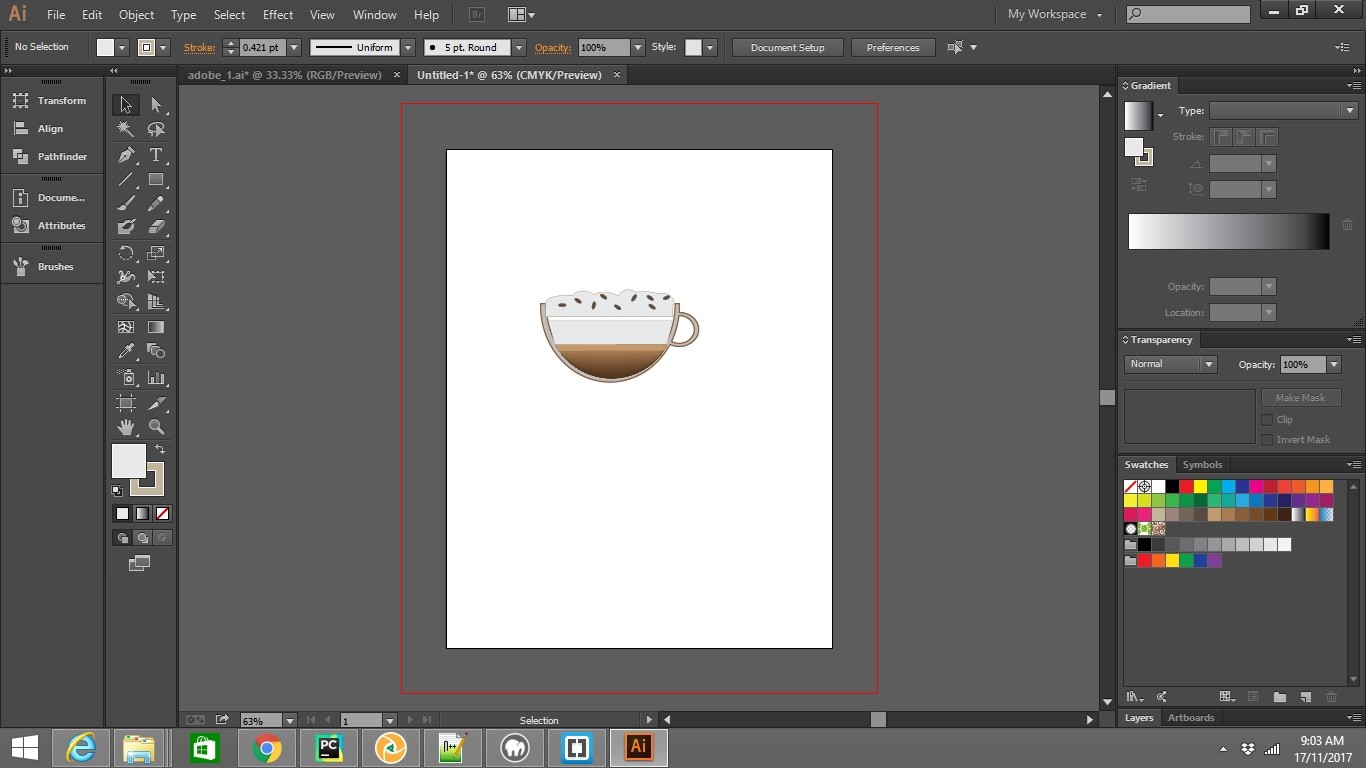The width and height of the screenshot is (1366, 768).
Task: Open the stroke weight dropdown
Action: click(x=294, y=47)
